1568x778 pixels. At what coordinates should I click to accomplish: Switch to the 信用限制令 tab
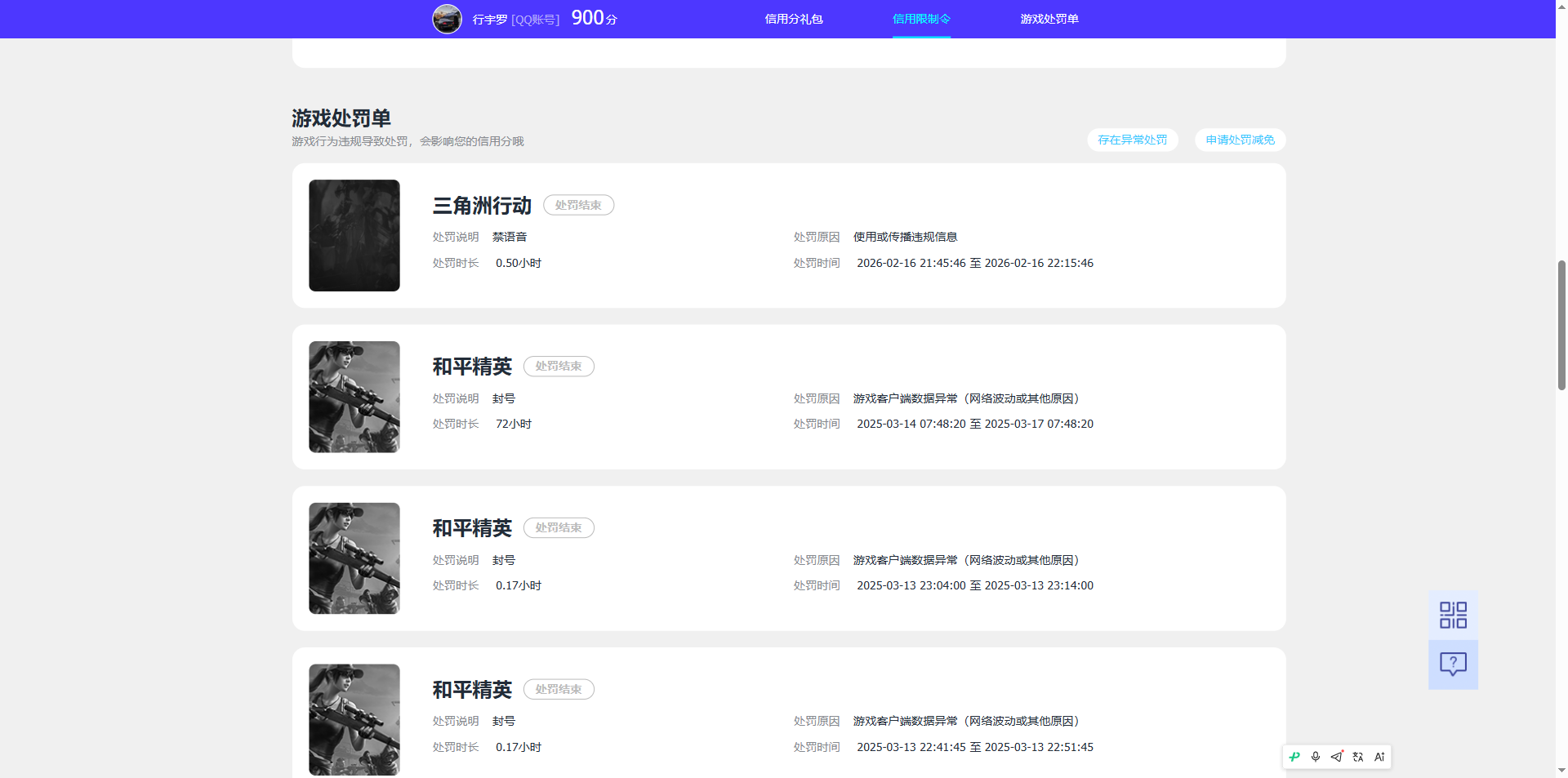coord(921,19)
